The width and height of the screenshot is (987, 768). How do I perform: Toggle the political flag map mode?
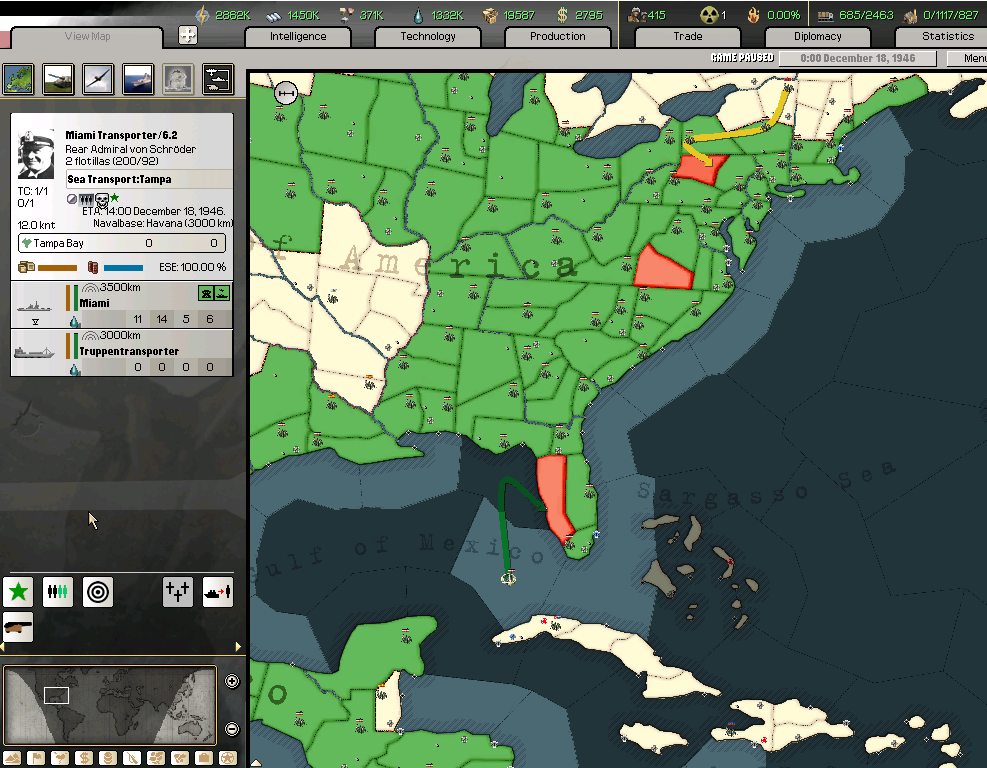(37, 758)
